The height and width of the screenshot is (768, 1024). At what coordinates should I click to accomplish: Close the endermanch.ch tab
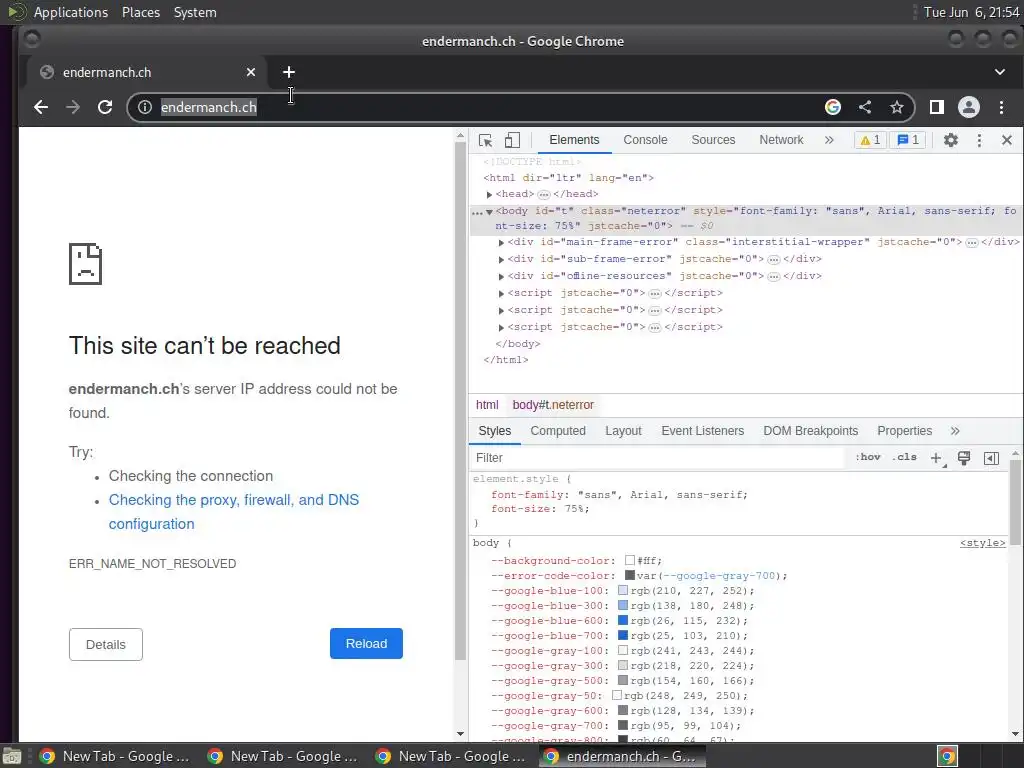tap(251, 72)
